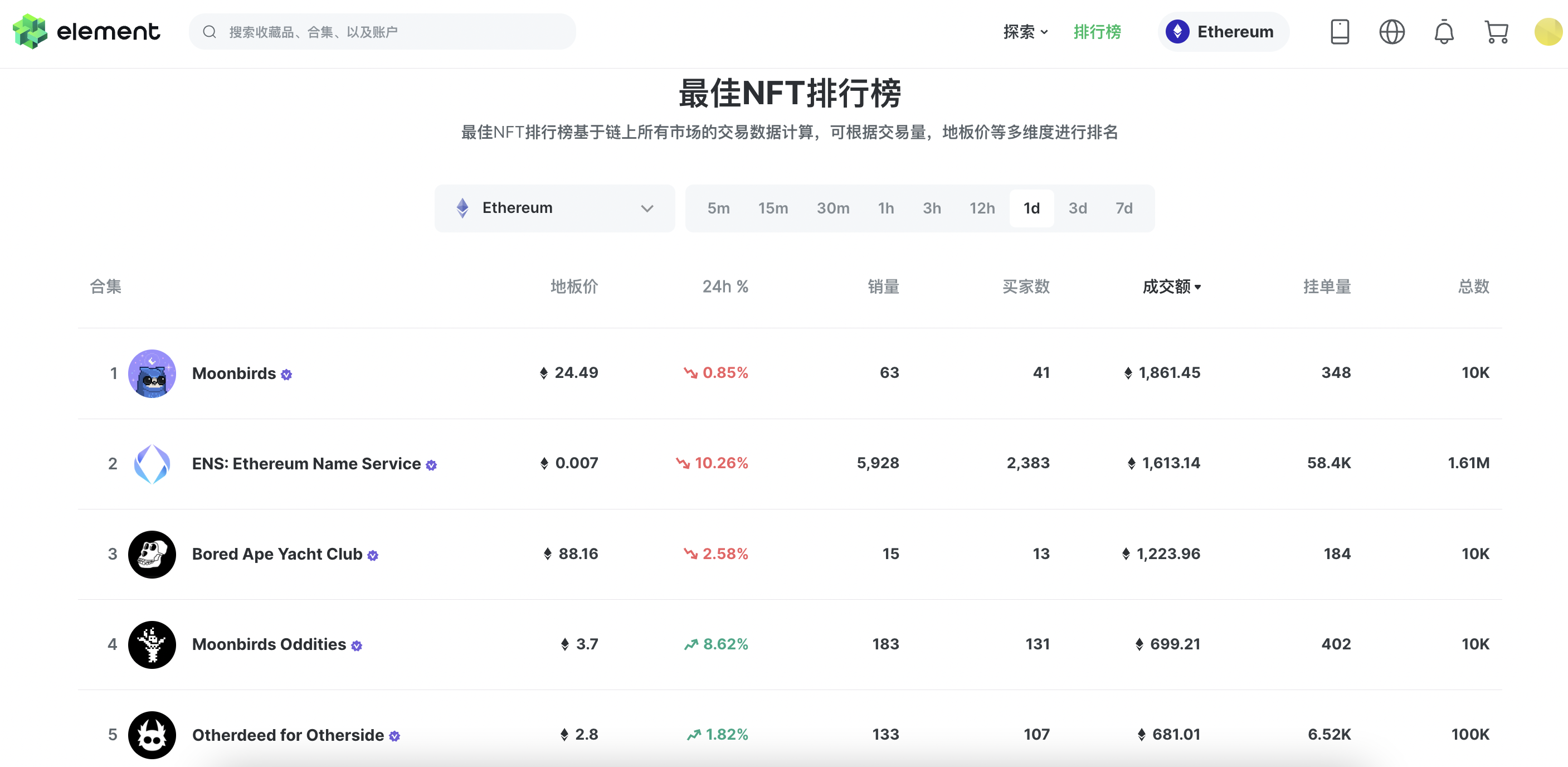The width and height of the screenshot is (1568, 767).
Task: Select the 3d time range
Action: (x=1078, y=208)
